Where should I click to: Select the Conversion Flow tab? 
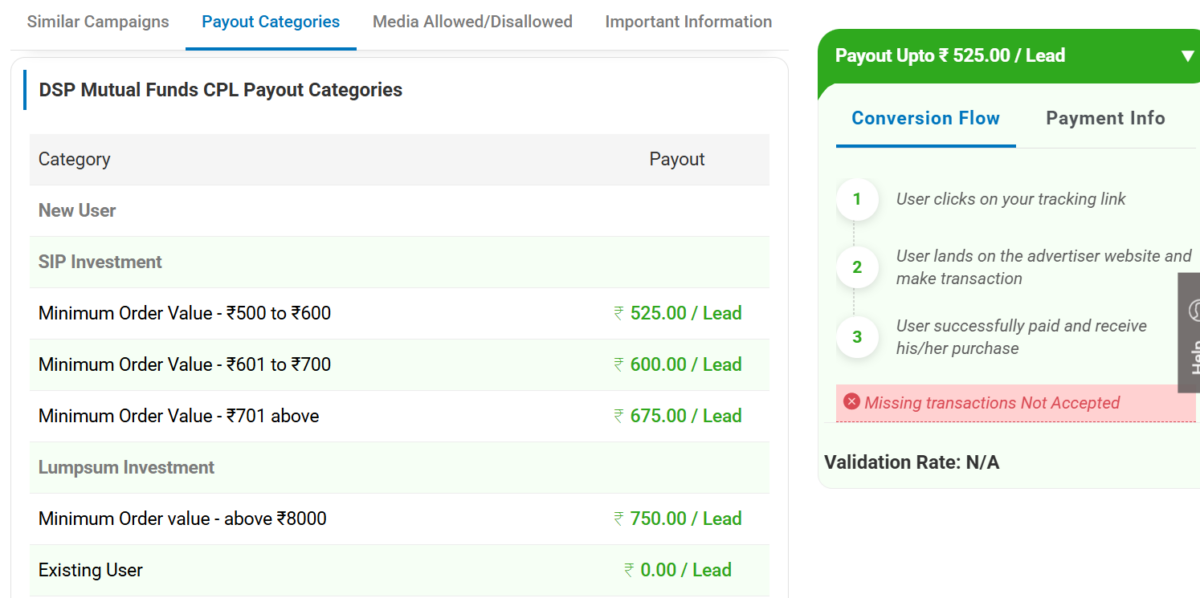[x=925, y=118]
